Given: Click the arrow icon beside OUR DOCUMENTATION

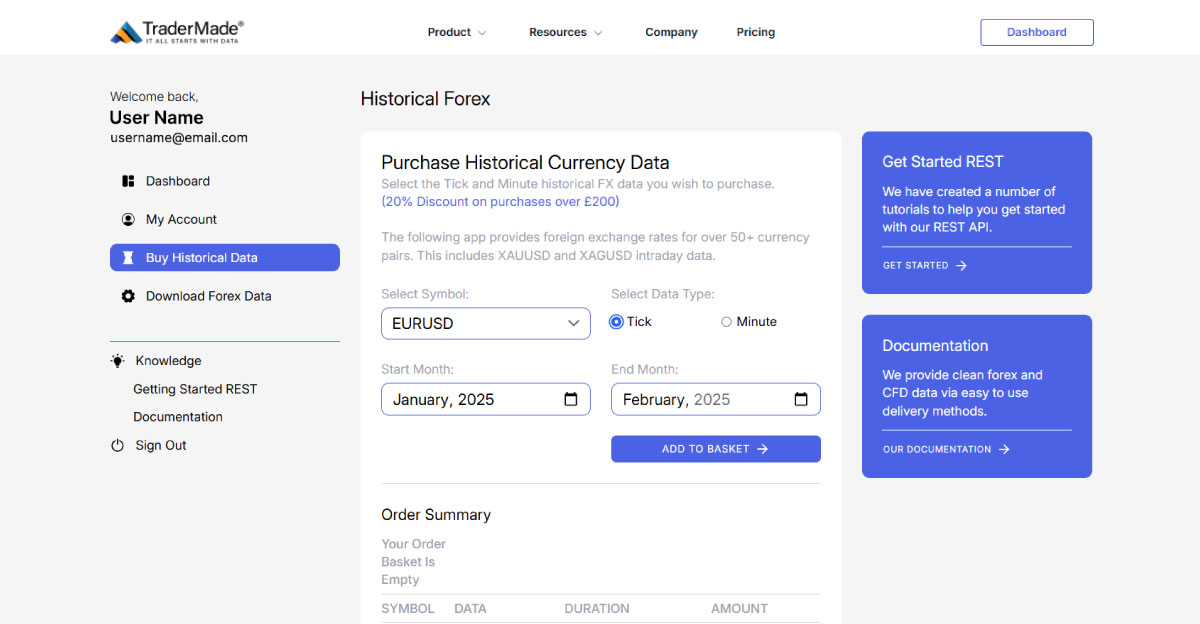Looking at the screenshot, I should click(1004, 450).
